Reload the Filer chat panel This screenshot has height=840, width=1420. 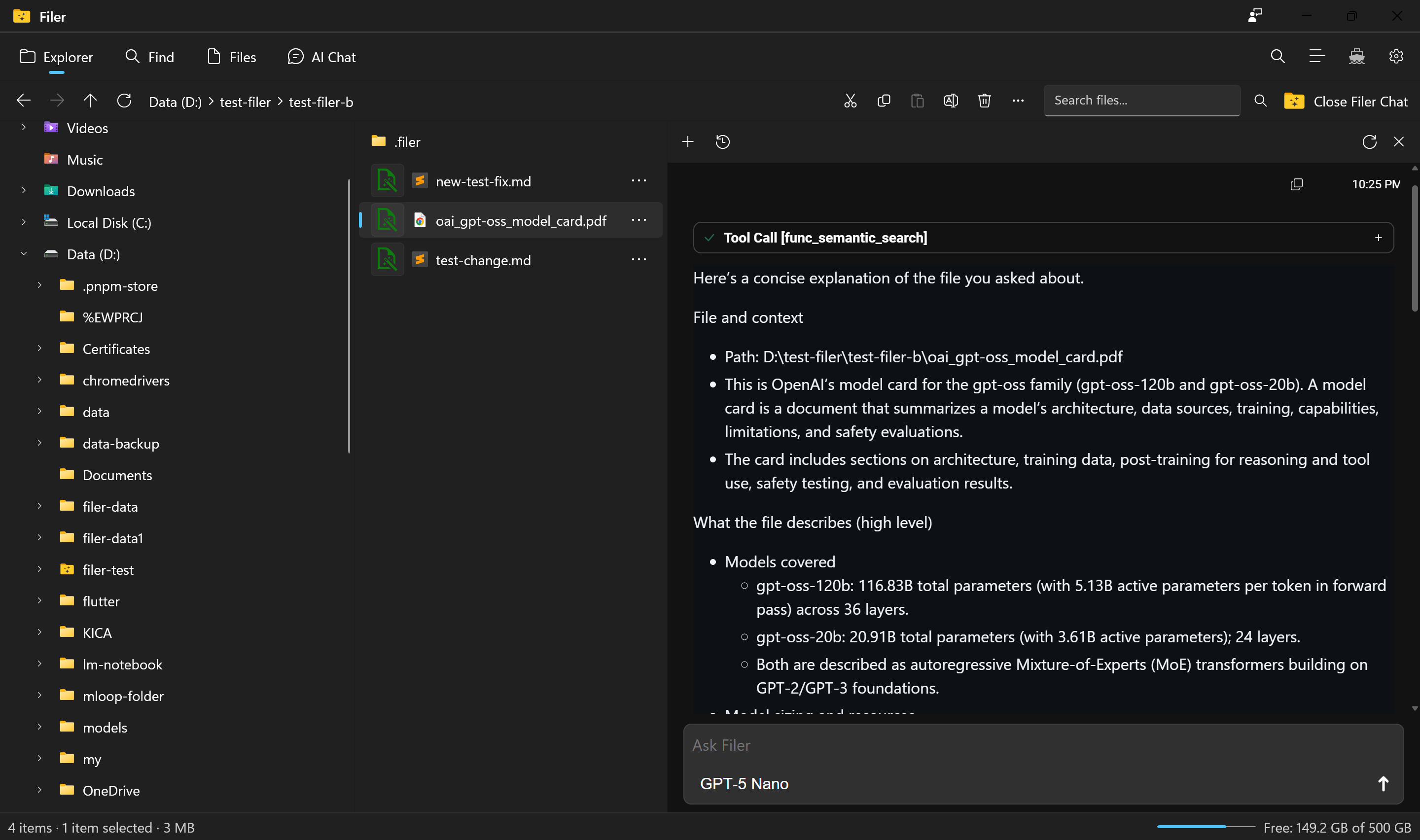pyautogui.click(x=1369, y=141)
